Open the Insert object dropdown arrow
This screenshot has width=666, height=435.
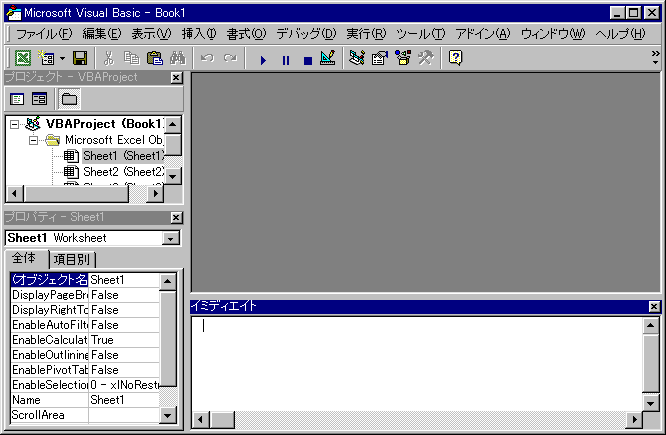(62, 58)
